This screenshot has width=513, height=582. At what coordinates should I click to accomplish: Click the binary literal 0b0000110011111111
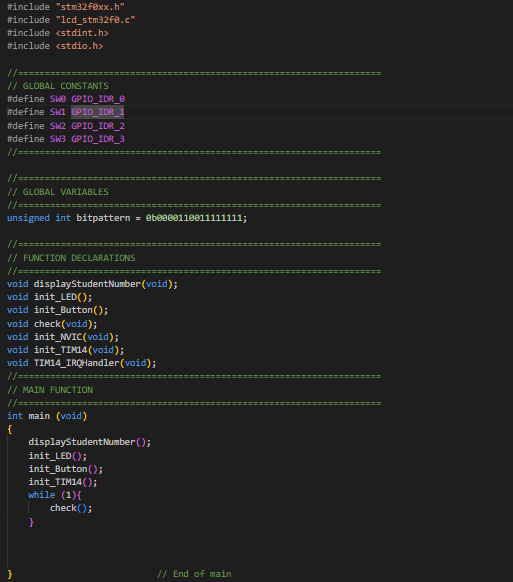(x=194, y=218)
